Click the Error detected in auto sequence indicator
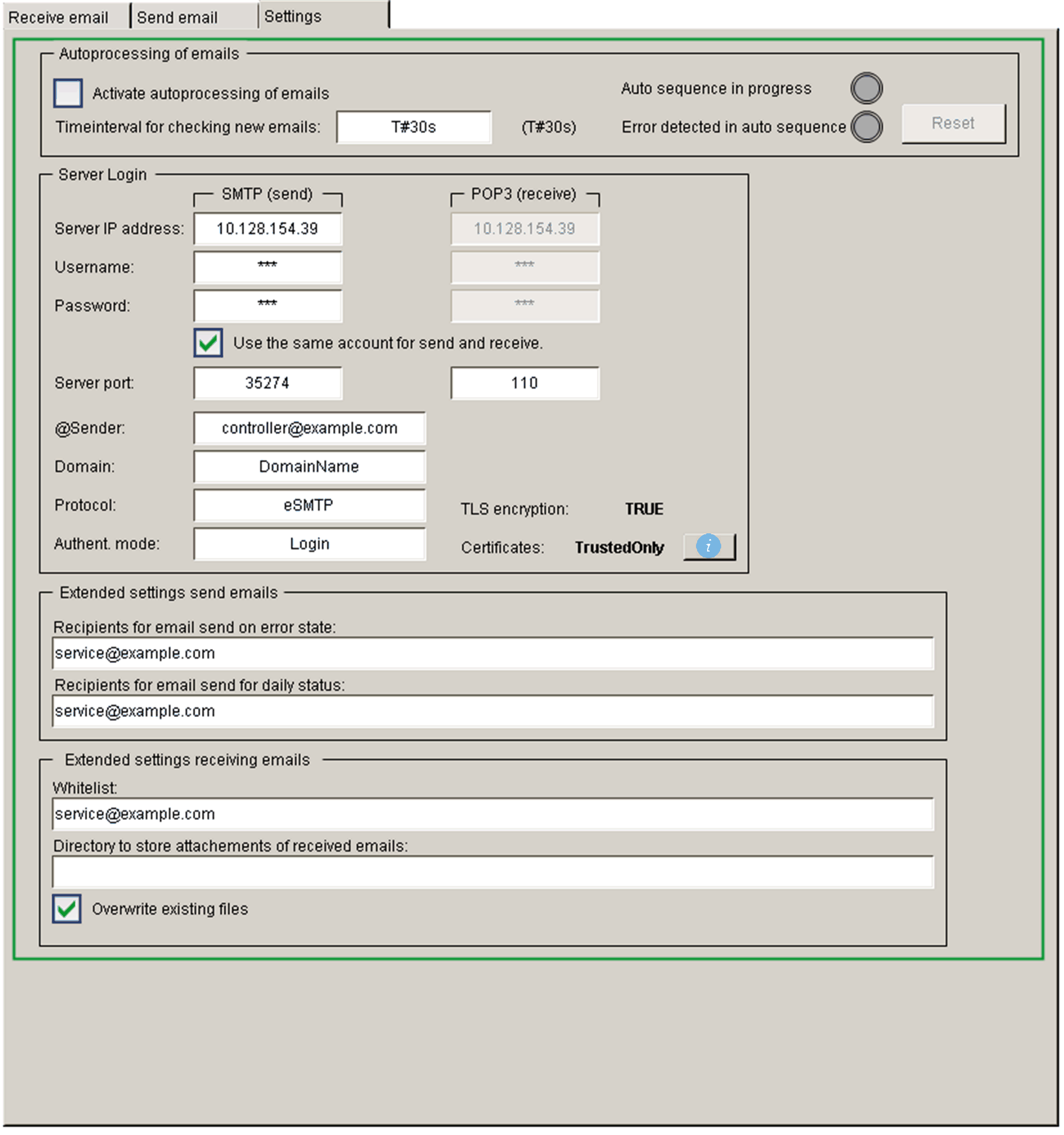The height and width of the screenshot is (1135, 1064). point(867,127)
